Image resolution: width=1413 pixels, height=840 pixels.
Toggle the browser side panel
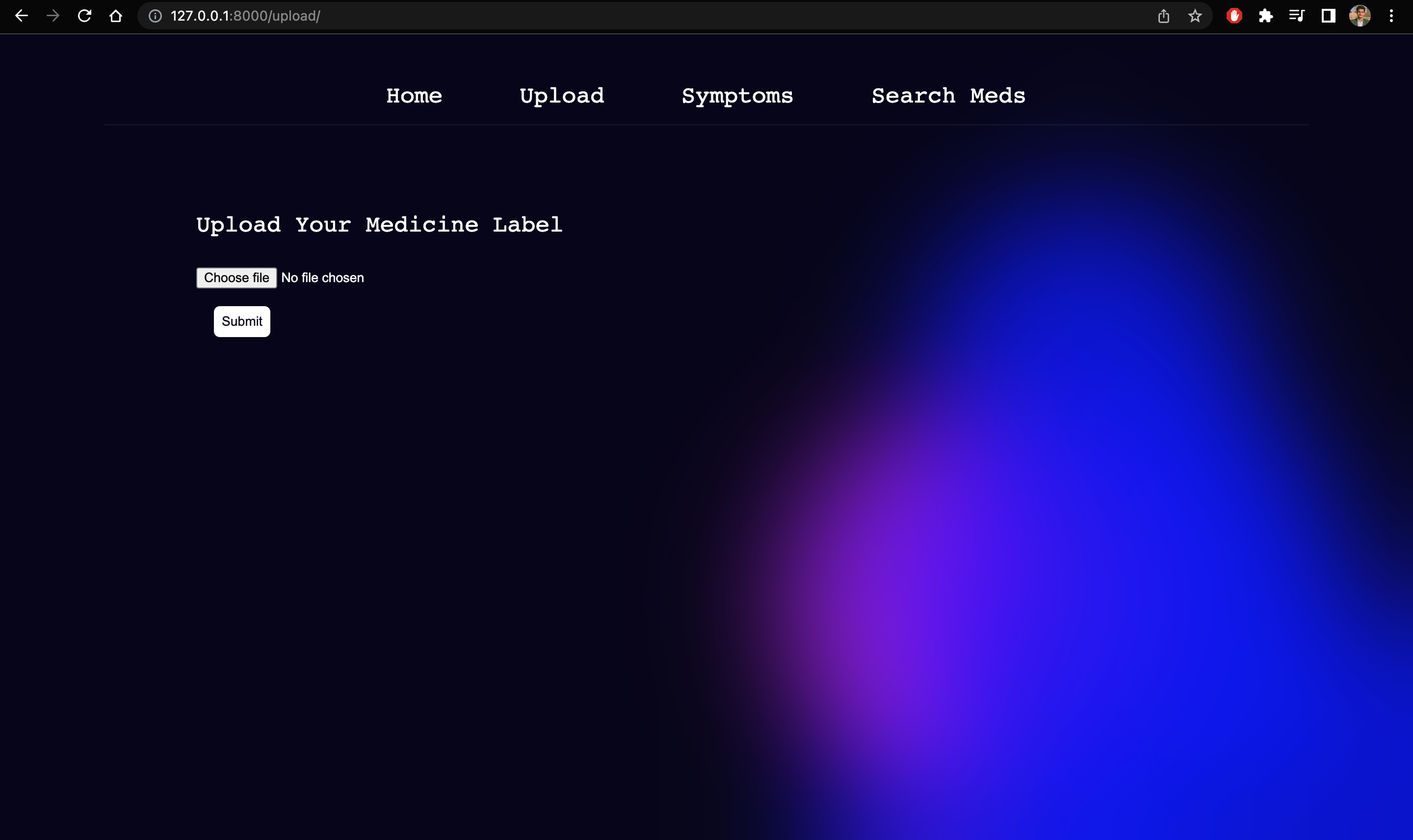[x=1328, y=16]
